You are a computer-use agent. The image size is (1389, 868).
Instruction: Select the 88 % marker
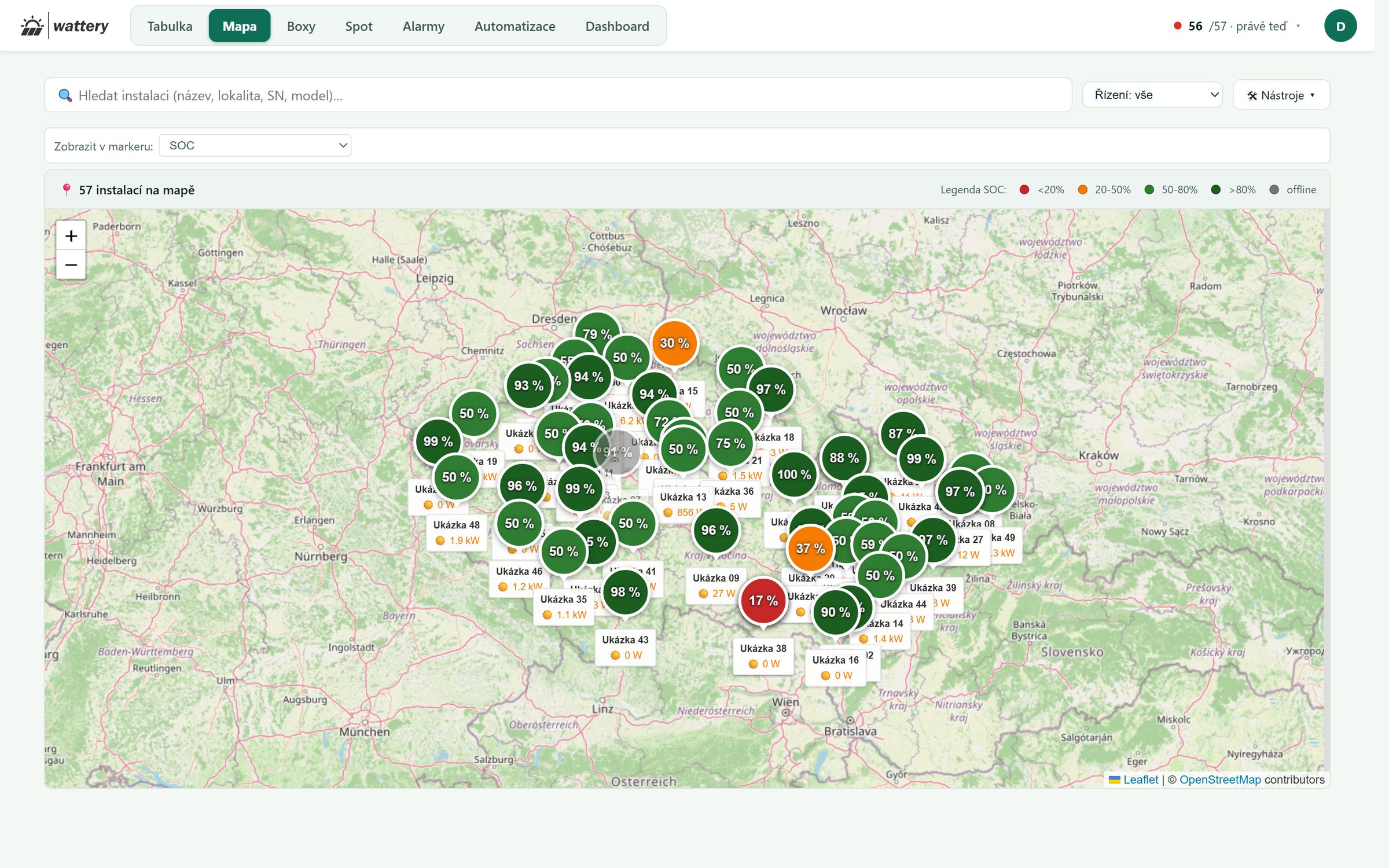(x=844, y=458)
